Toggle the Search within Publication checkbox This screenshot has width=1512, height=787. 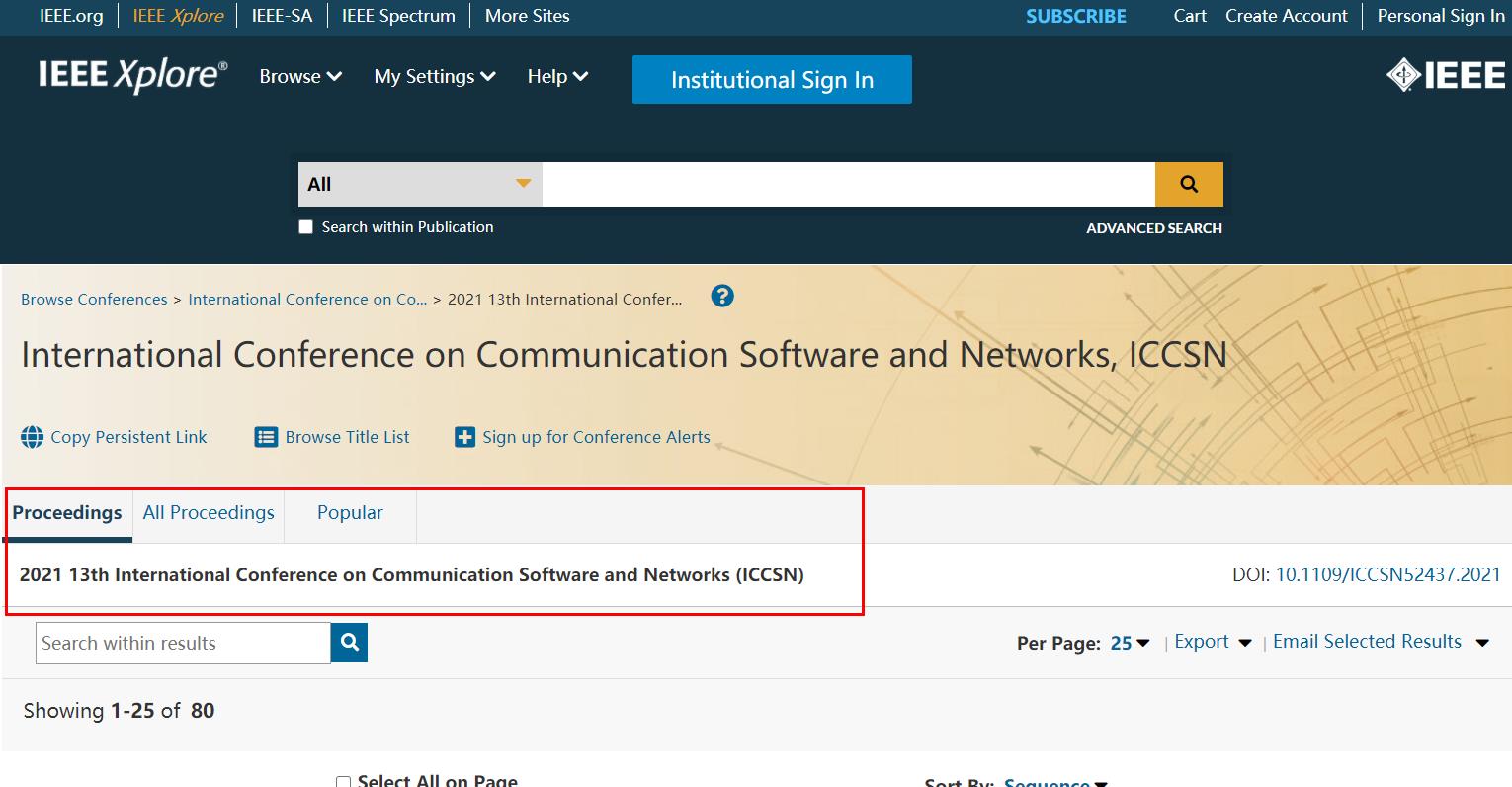point(305,227)
